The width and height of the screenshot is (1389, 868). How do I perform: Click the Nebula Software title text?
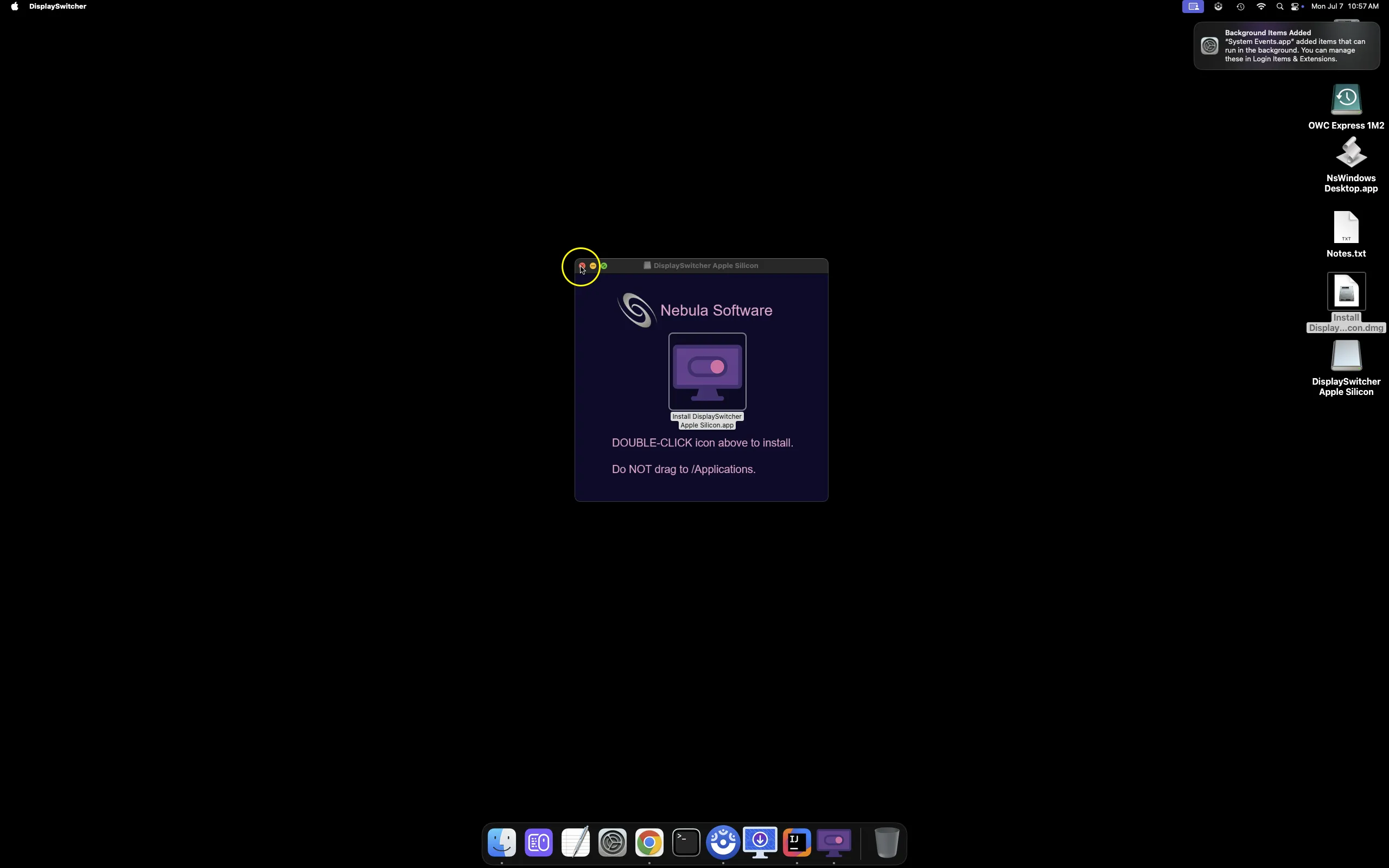(716, 310)
